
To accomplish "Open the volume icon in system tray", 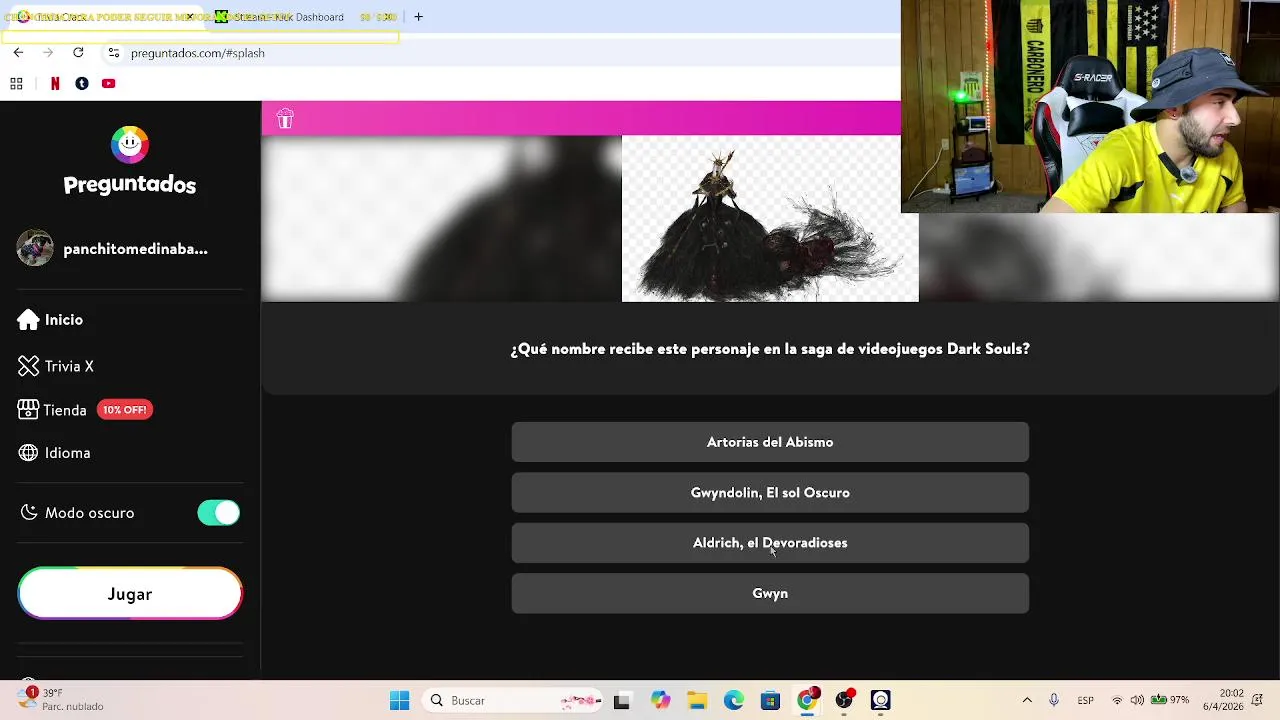I will tap(1137, 701).
